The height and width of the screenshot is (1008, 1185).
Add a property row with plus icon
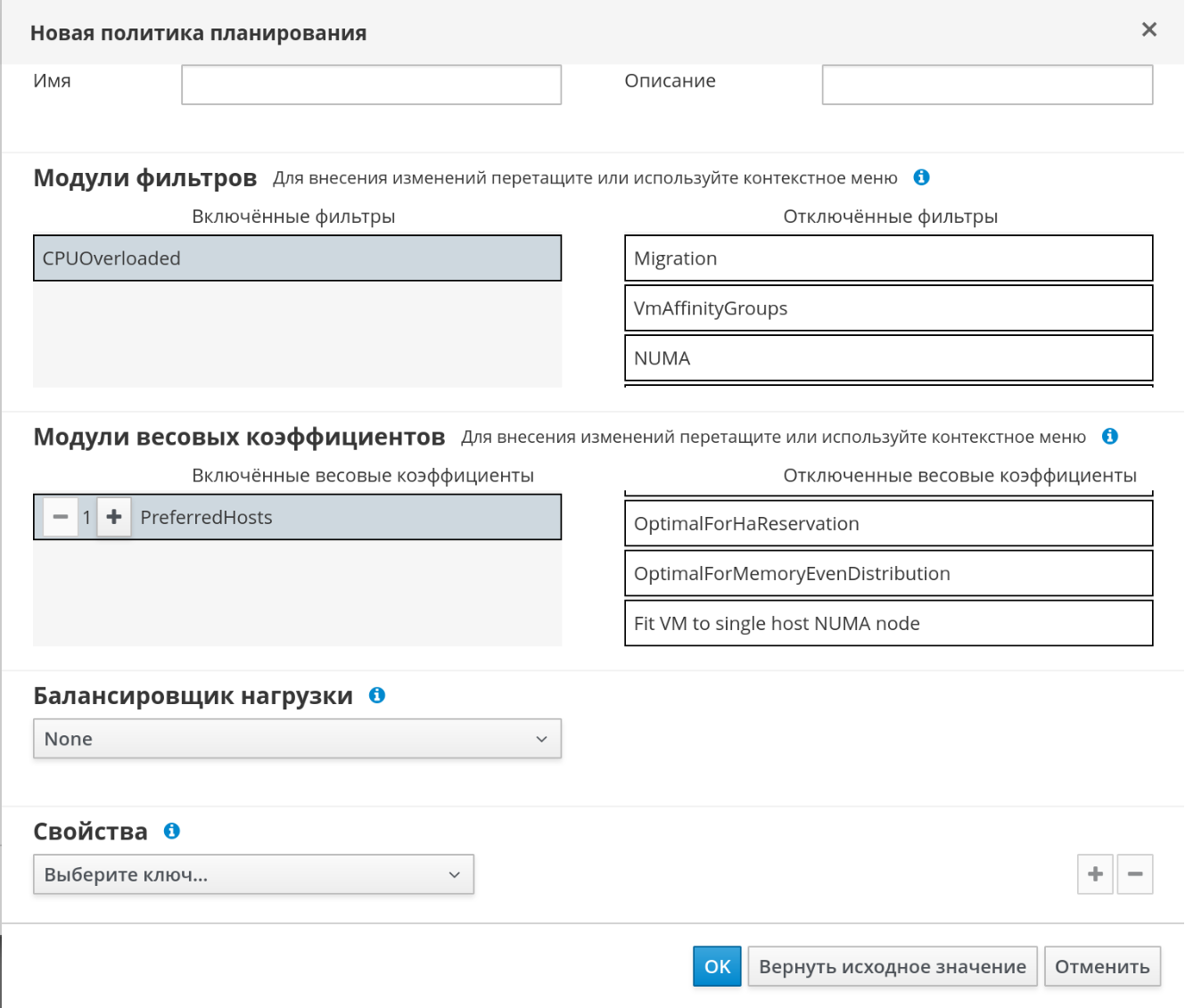tap(1095, 874)
